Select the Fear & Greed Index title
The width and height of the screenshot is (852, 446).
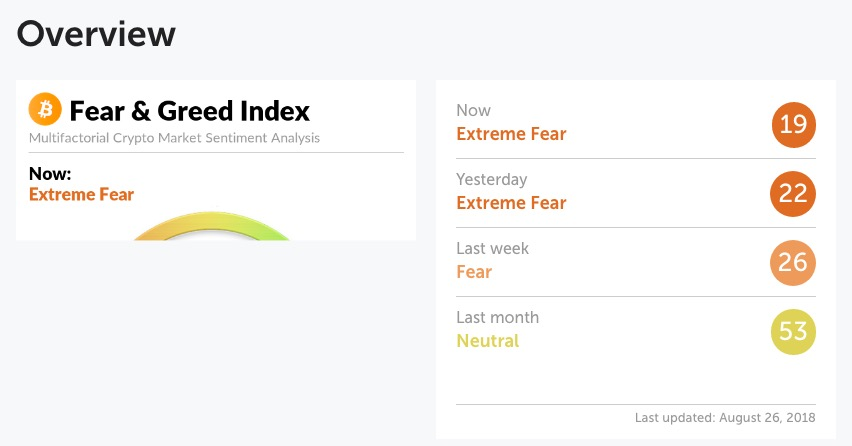coord(190,111)
